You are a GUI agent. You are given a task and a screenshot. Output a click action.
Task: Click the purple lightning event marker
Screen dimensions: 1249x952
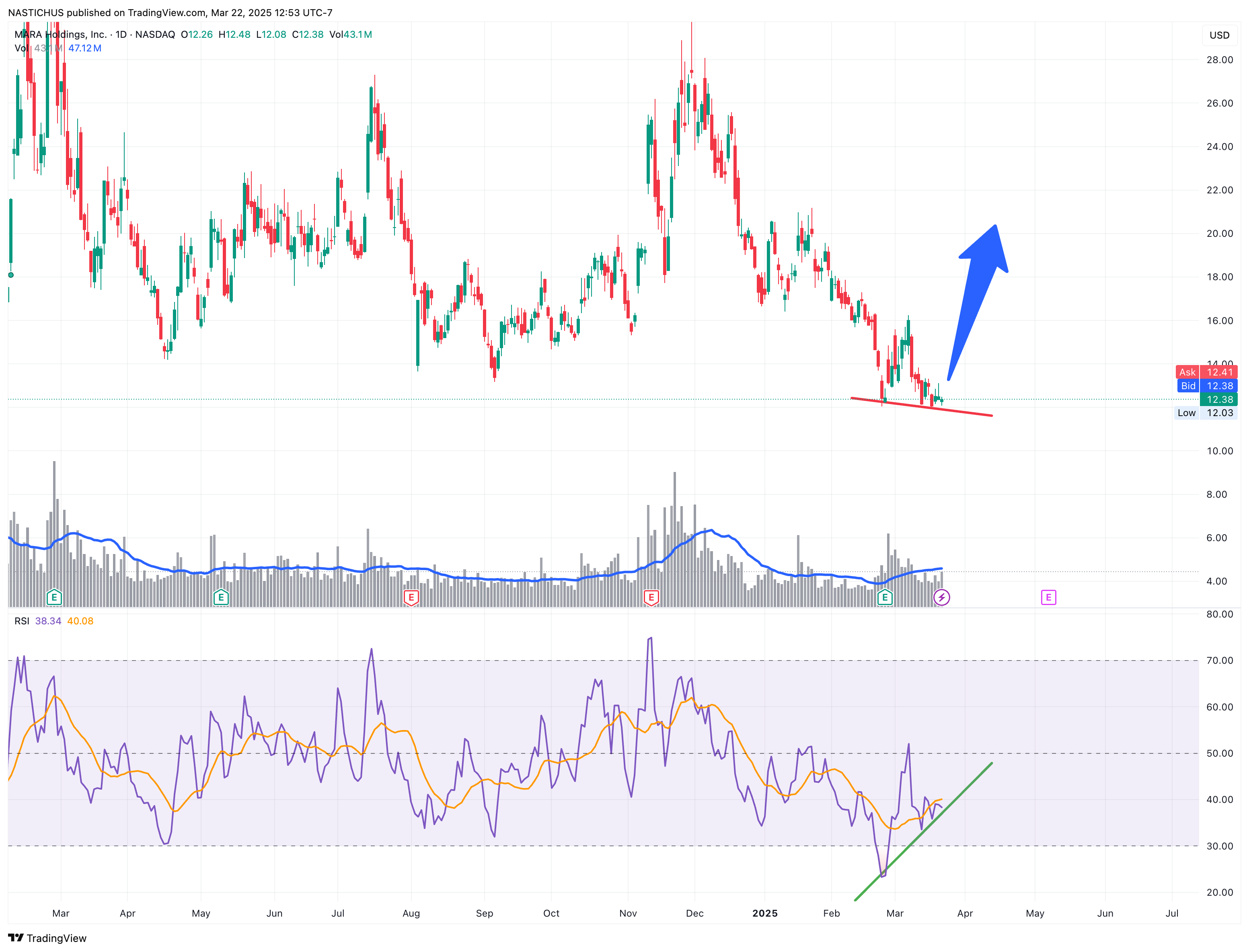941,597
